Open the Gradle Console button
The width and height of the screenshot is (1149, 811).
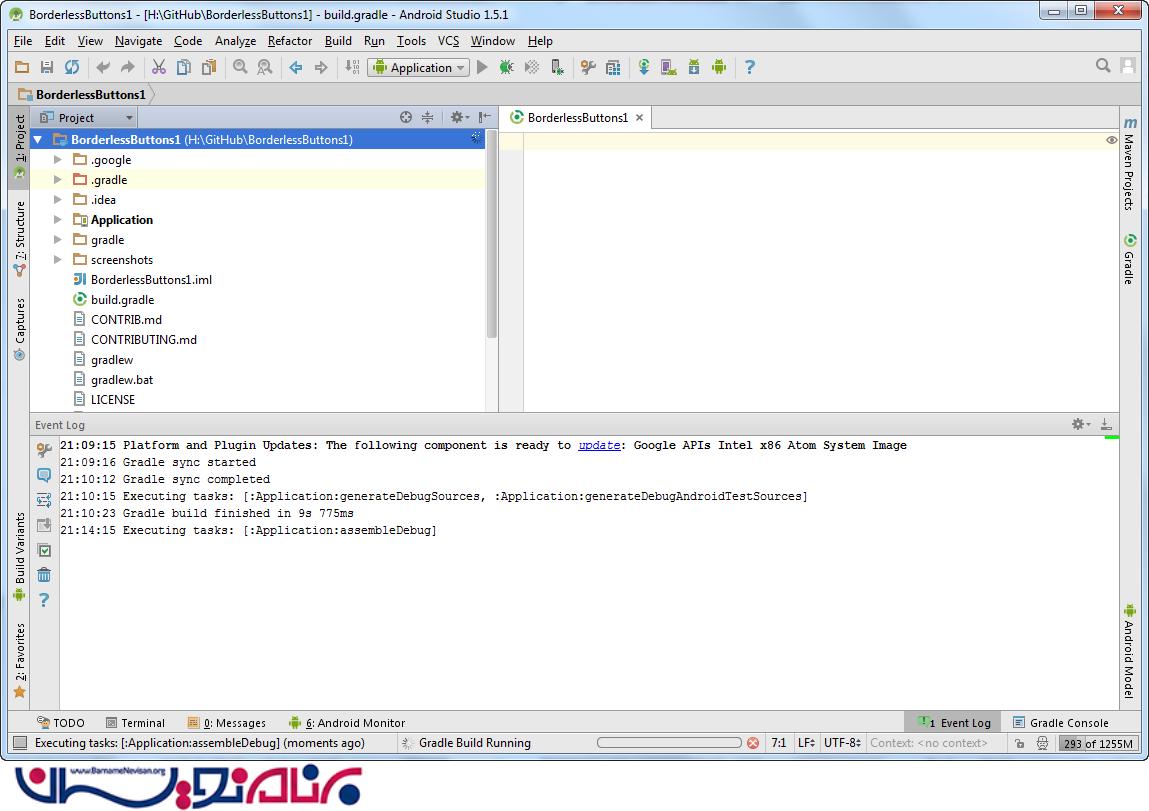point(1060,723)
